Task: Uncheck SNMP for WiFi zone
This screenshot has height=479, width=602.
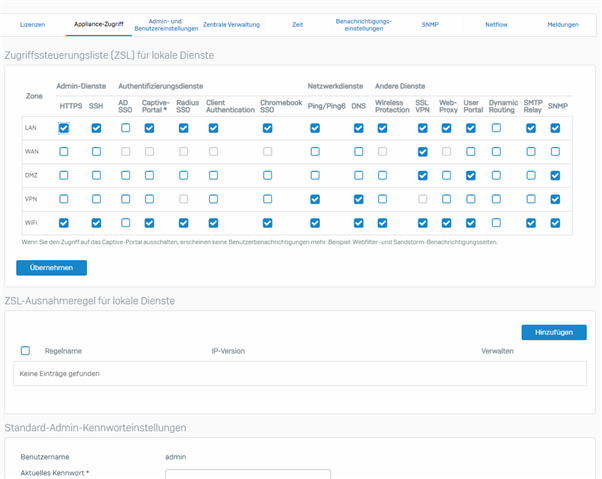Action: [x=555, y=223]
